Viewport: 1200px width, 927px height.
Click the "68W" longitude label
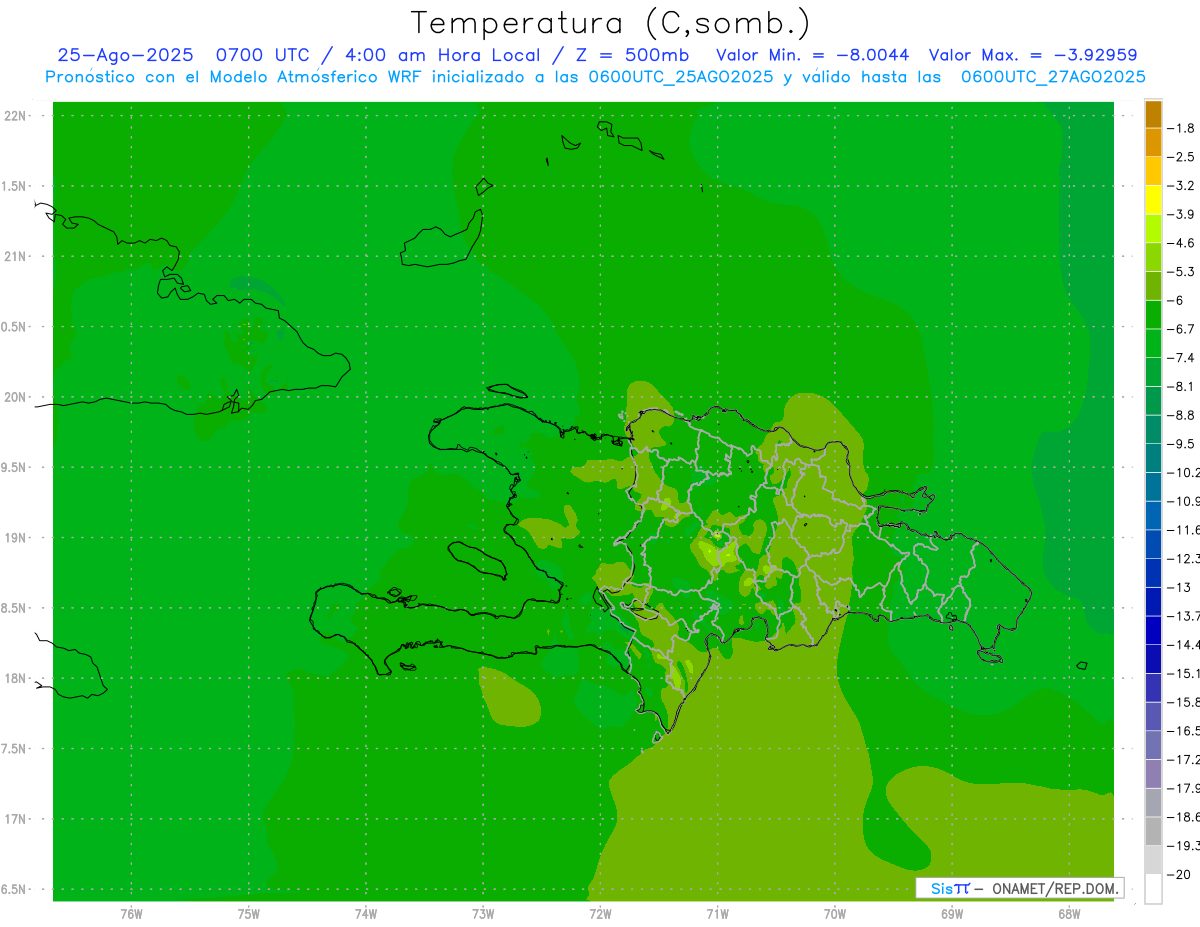tap(1069, 913)
